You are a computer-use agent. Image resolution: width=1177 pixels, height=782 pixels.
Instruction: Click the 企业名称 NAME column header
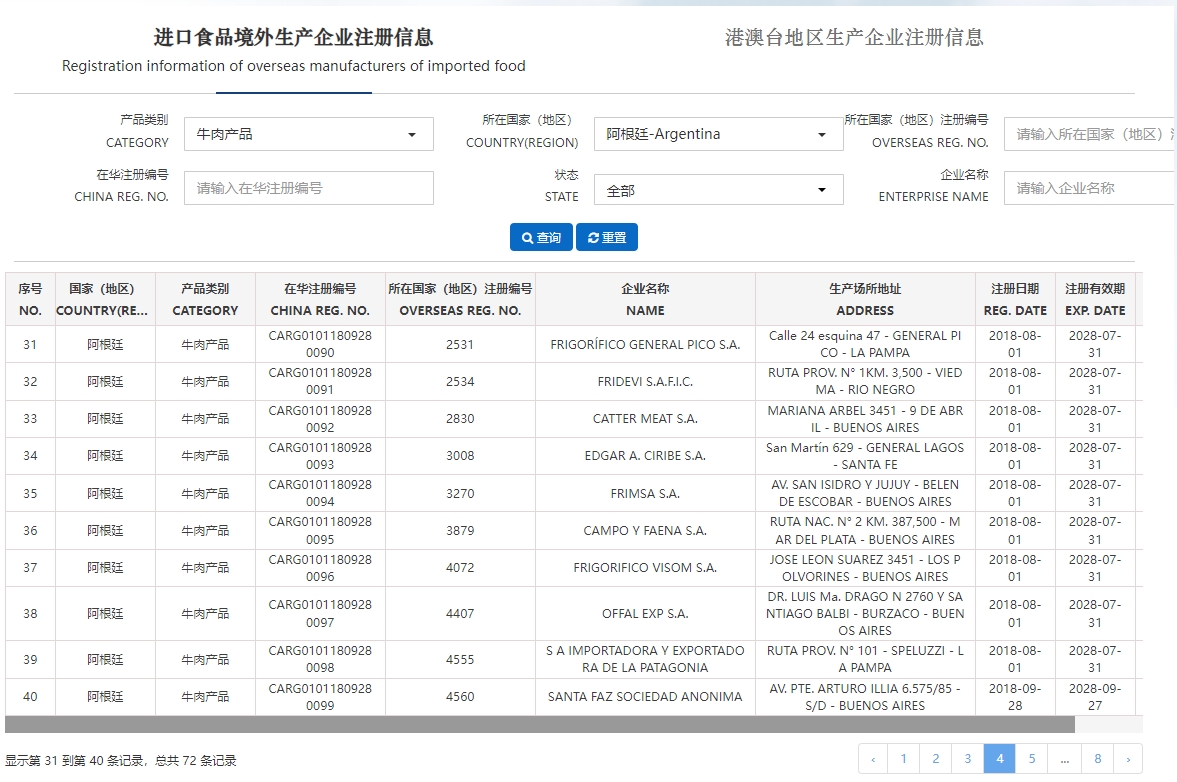click(x=645, y=299)
